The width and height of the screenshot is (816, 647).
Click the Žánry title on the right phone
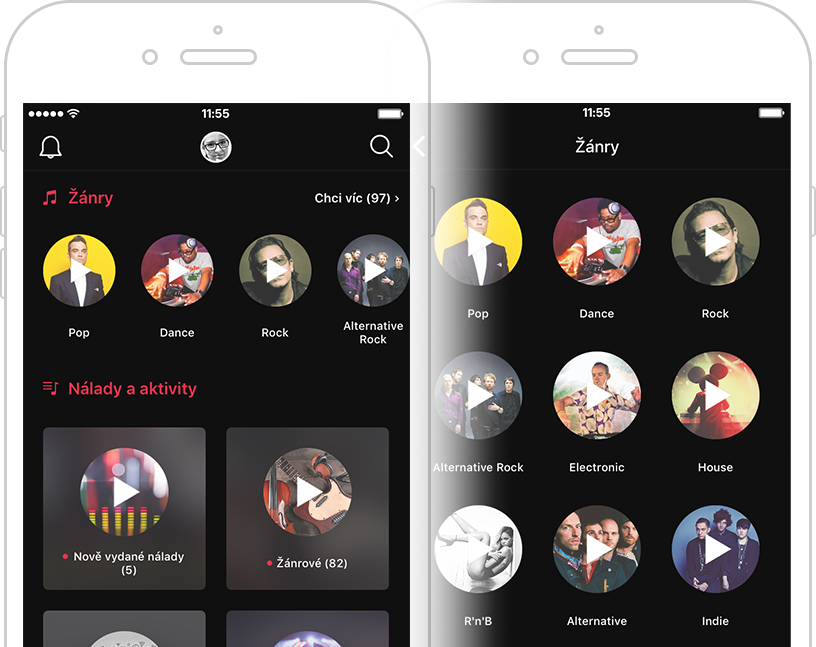click(x=597, y=146)
